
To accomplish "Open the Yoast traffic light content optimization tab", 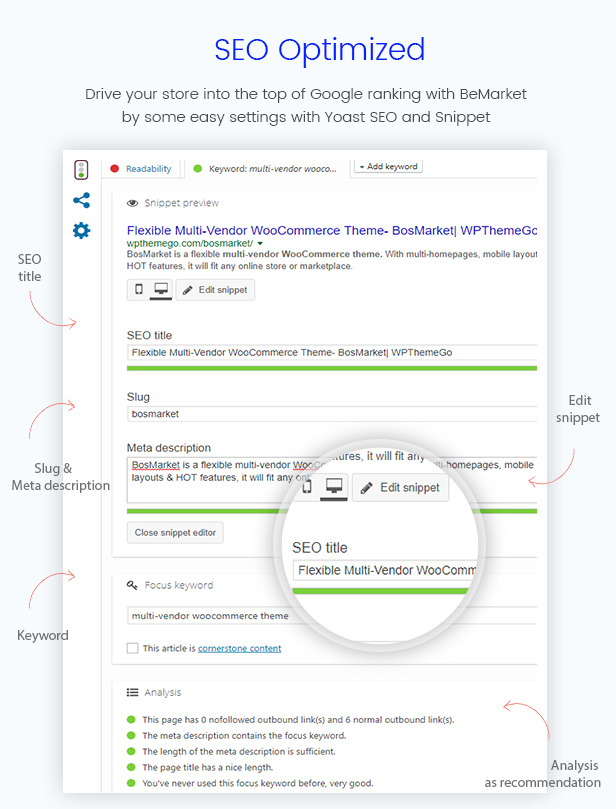I will (x=81, y=169).
